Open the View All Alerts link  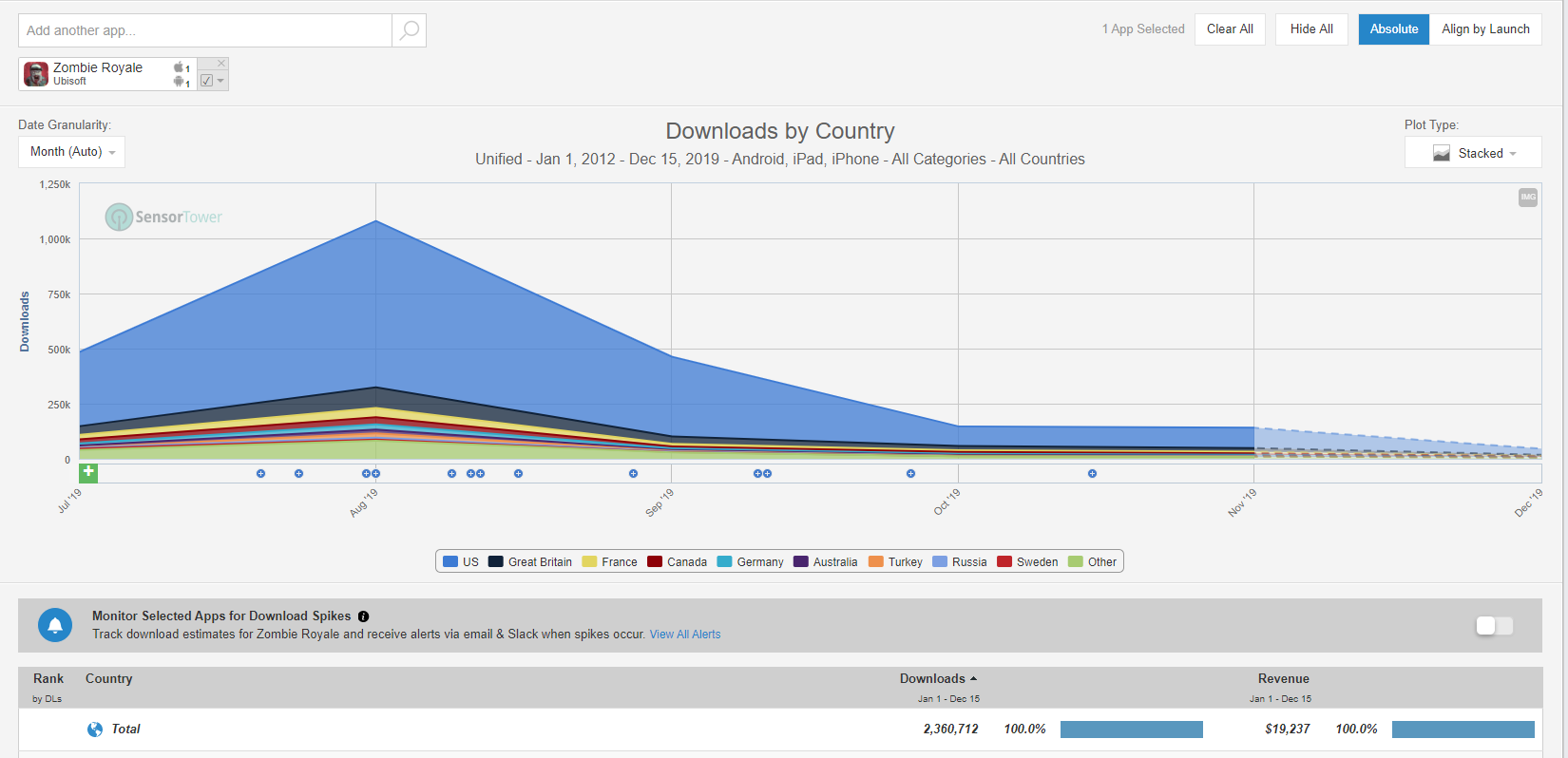coord(685,635)
